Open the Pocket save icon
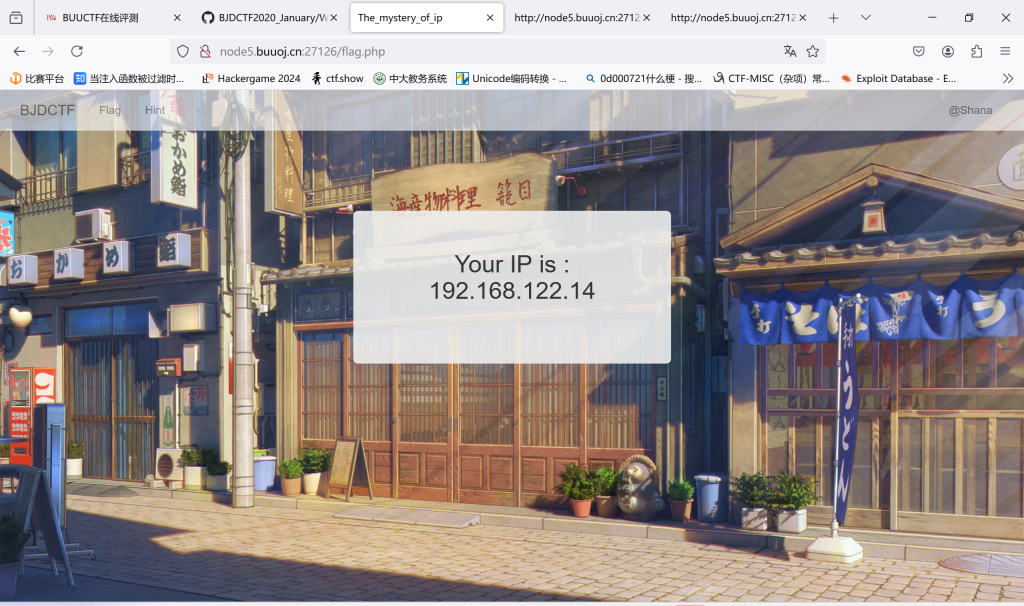Image resolution: width=1024 pixels, height=606 pixels. pyautogui.click(x=918, y=51)
